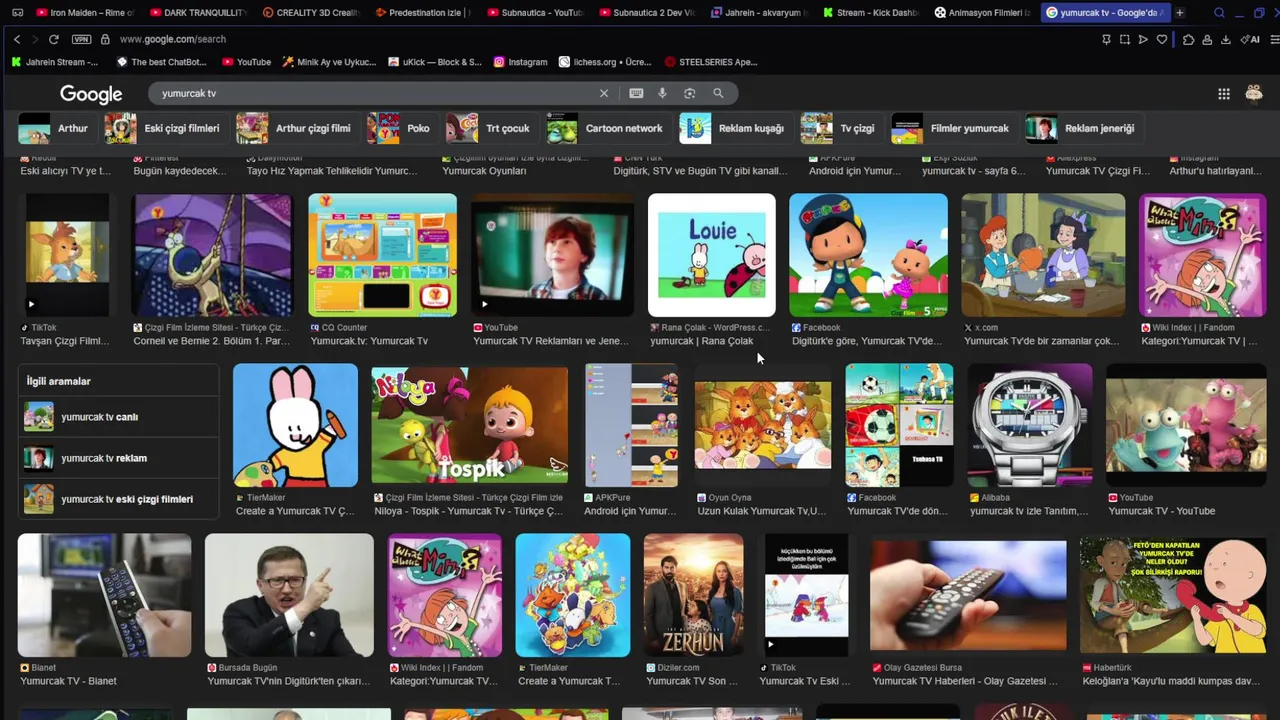Viewport: 1280px width, 720px height.
Task: Switch to the Predestination izle tab
Action: point(422,13)
